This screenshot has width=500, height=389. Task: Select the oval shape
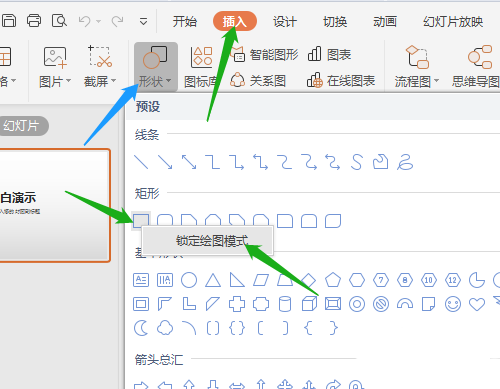(189, 280)
